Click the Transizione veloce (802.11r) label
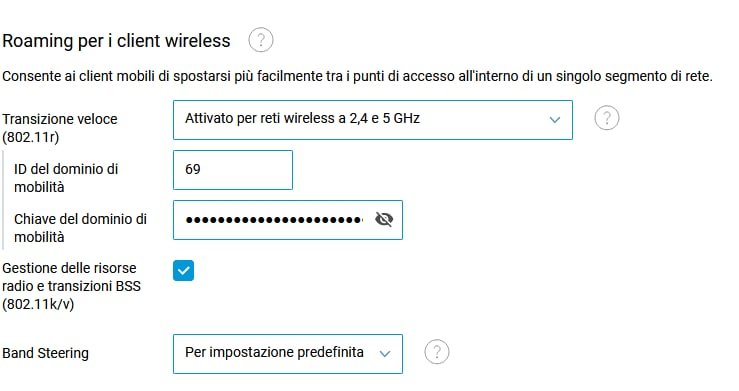This screenshot has height=391, width=739. [60, 128]
